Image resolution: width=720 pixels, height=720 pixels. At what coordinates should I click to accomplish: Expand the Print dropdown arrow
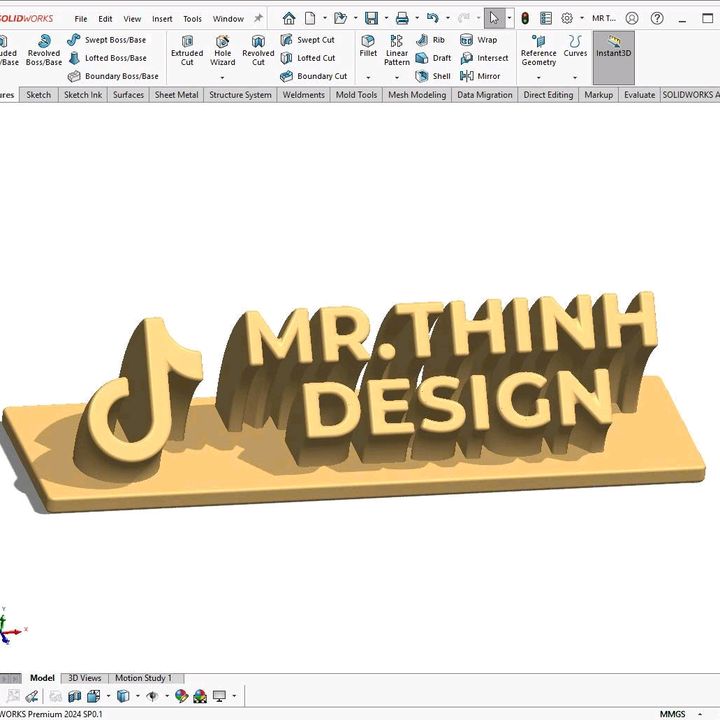417,18
